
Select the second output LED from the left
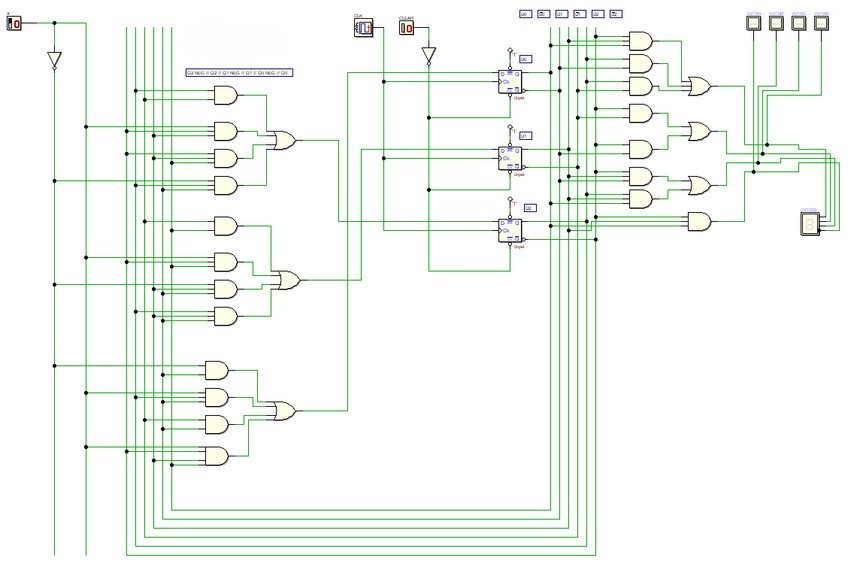[x=776, y=23]
